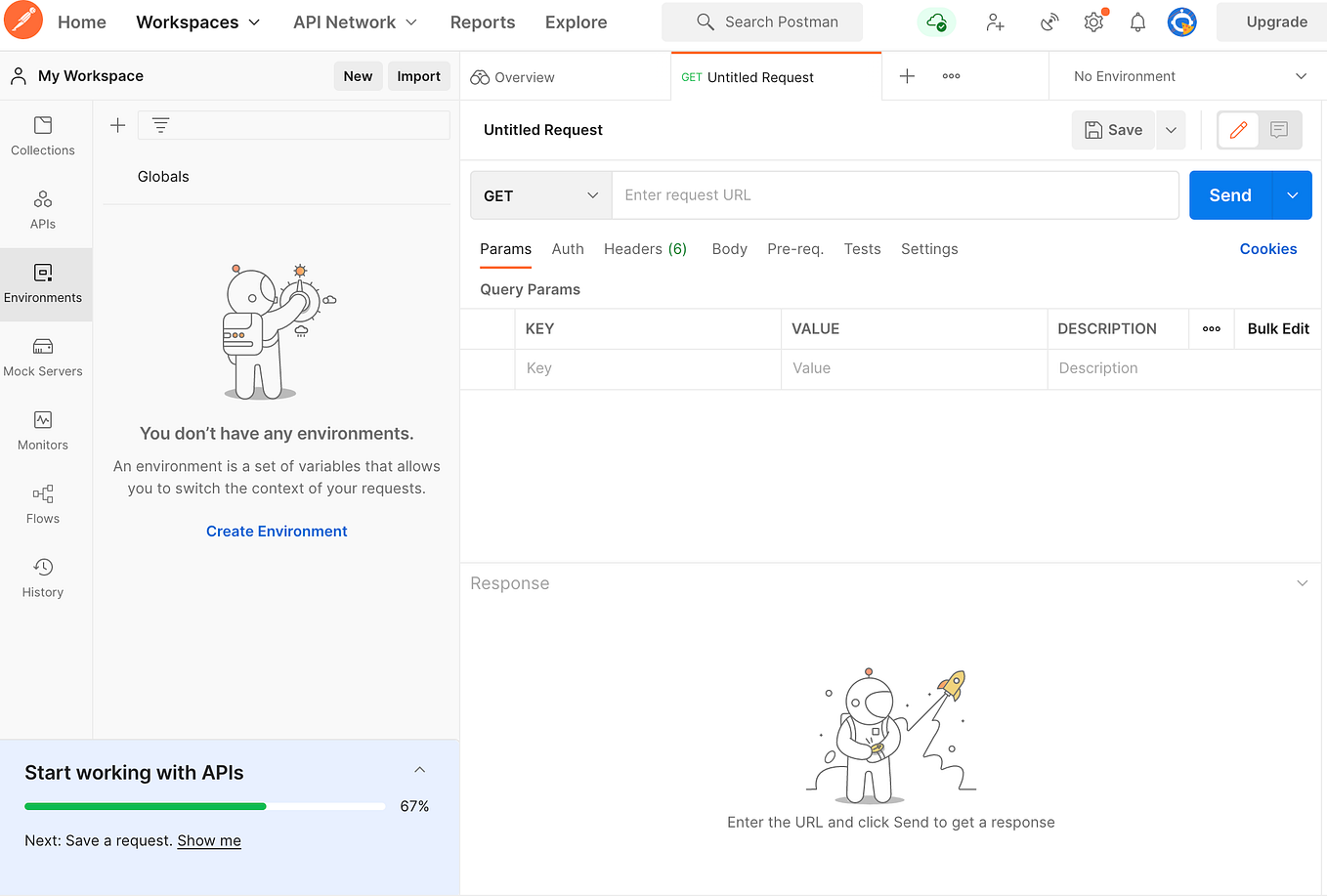Switch to comments mode on the request
The image size is (1327, 896).
(x=1280, y=129)
